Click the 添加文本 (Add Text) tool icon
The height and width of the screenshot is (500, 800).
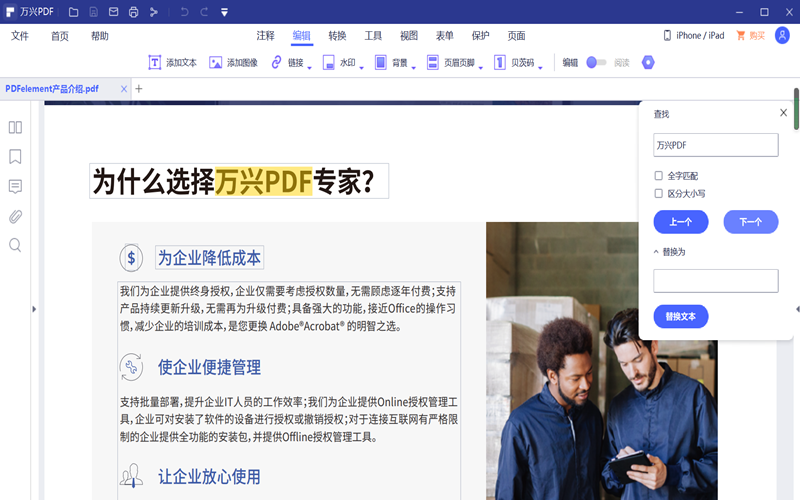pyautogui.click(x=155, y=62)
